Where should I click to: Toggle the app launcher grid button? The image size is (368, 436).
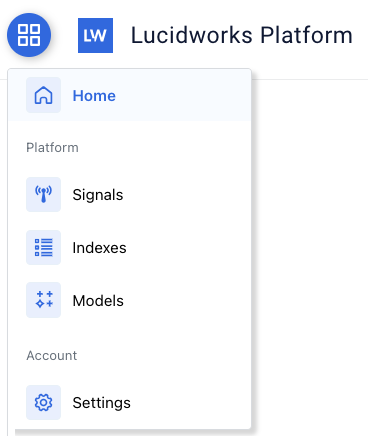click(x=29, y=35)
